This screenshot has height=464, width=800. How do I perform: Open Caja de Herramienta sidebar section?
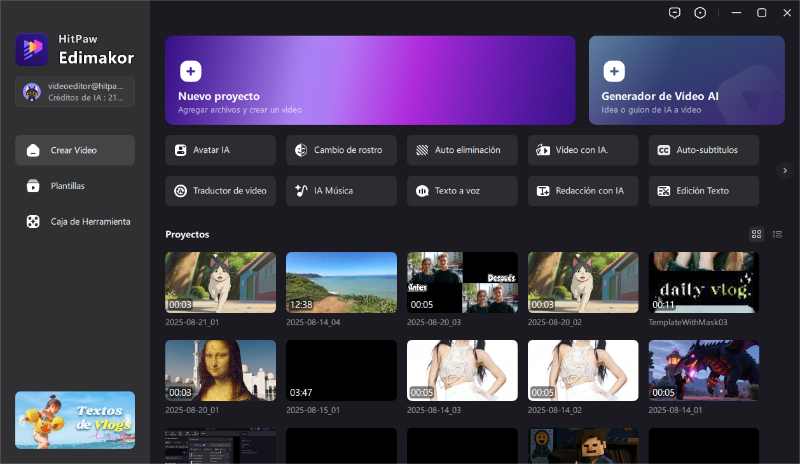click(75, 222)
